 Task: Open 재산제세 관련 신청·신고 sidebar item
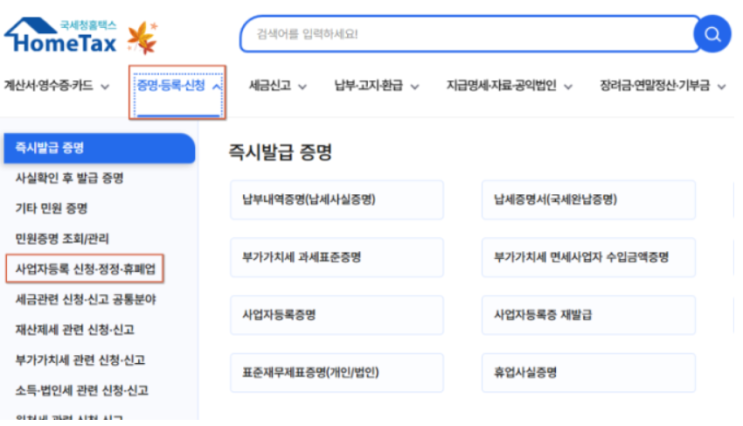[x=75, y=330]
